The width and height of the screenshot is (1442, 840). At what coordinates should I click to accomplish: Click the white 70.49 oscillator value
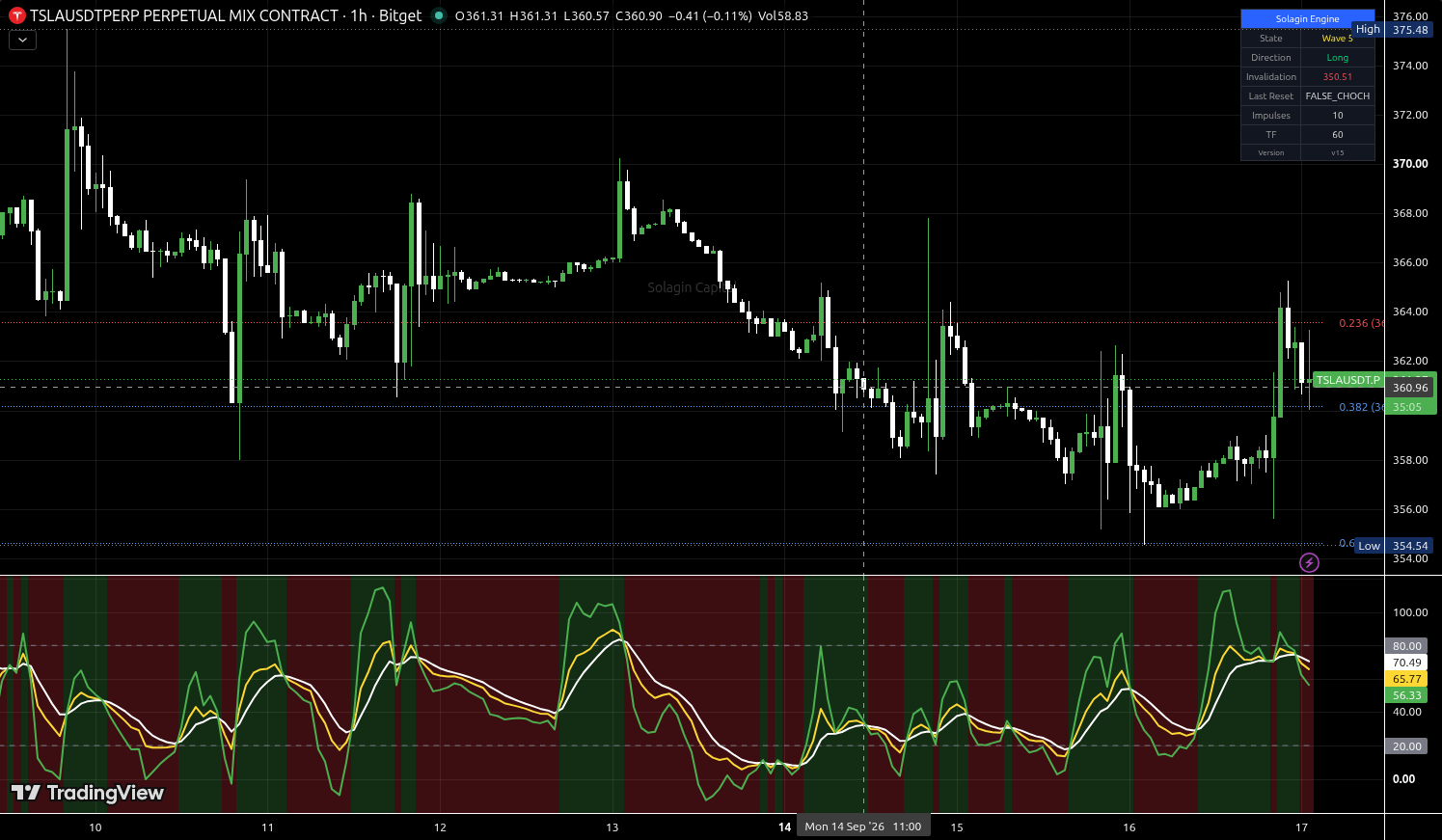coord(1406,663)
